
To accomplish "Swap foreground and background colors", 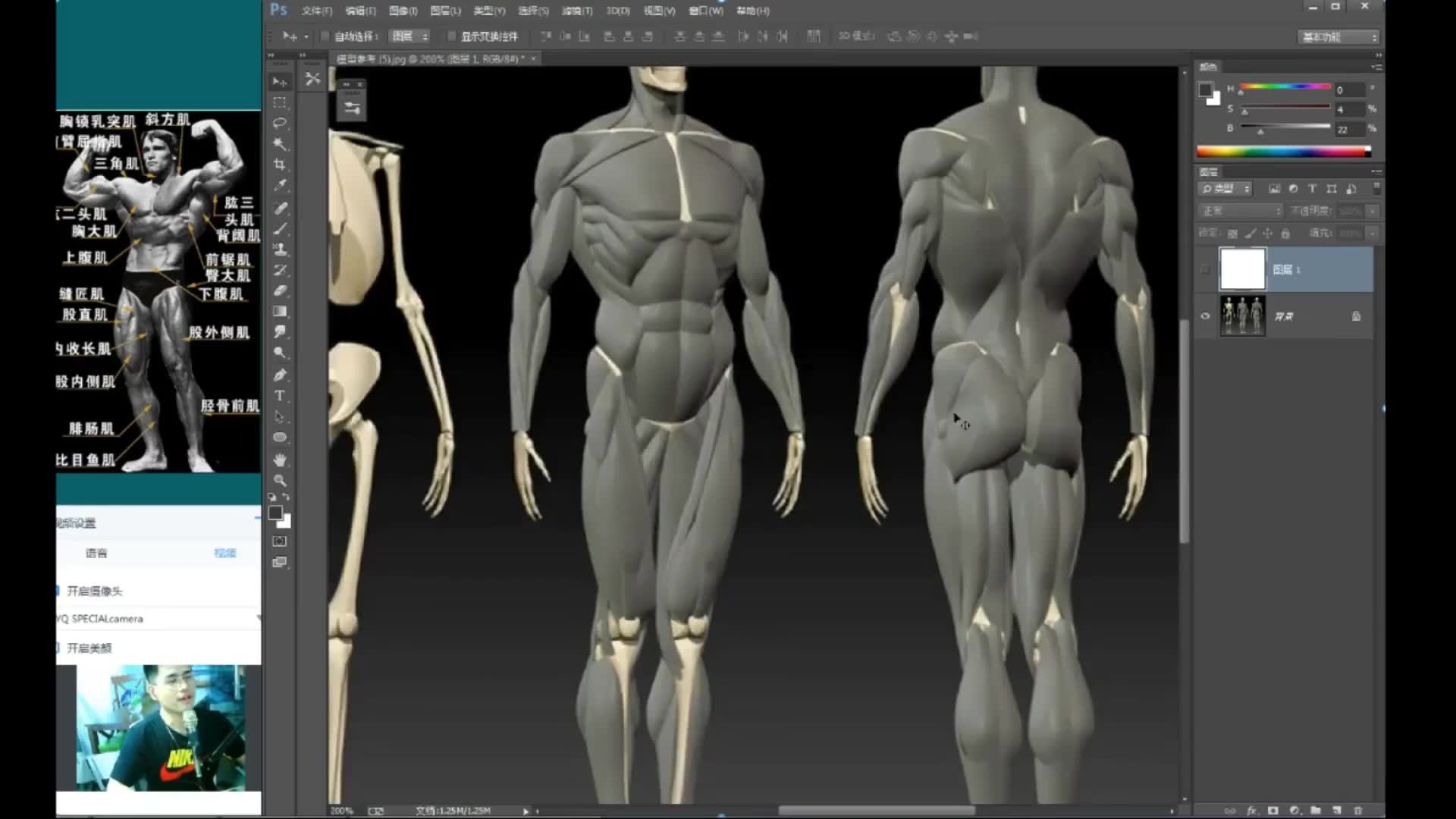I will point(286,497).
